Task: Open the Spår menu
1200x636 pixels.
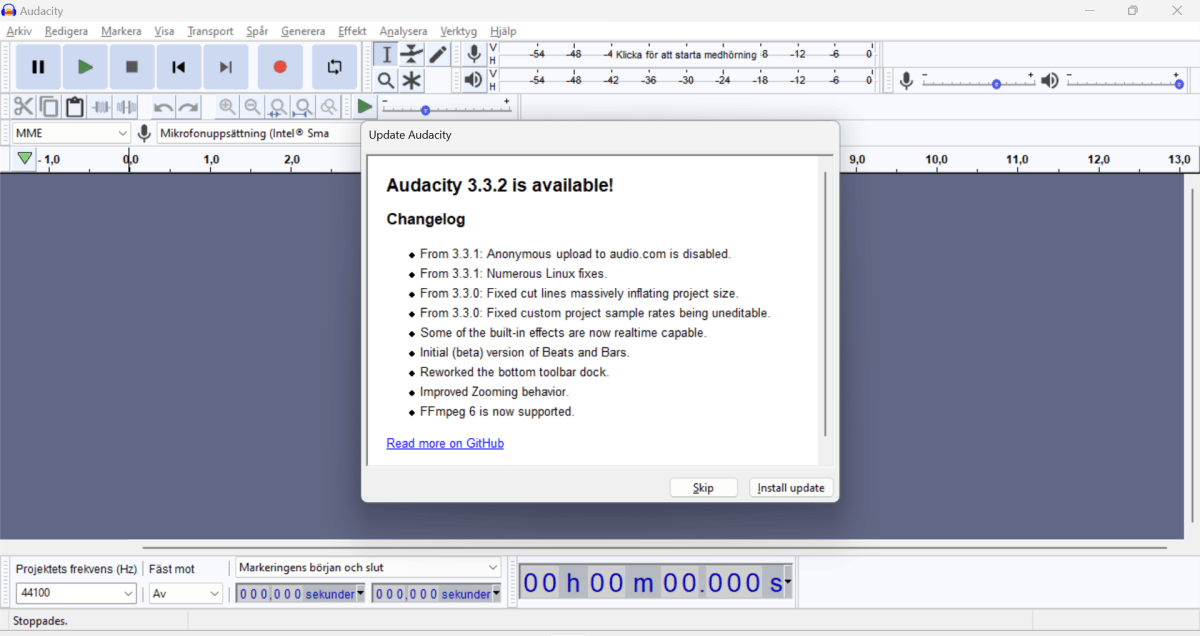Action: [257, 31]
